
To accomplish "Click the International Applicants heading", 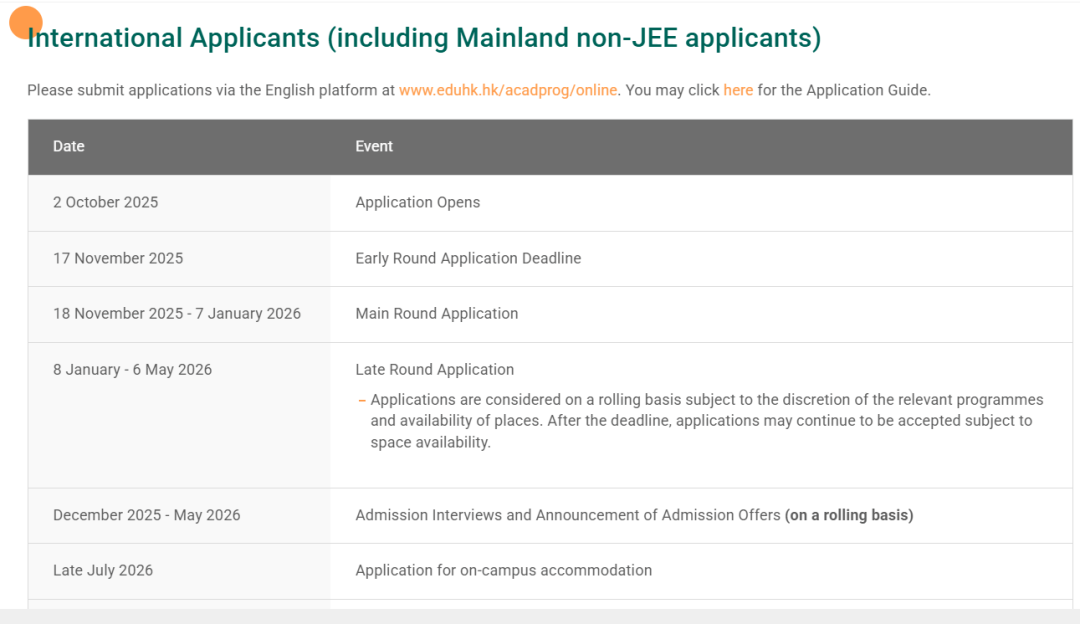I will click(x=424, y=38).
